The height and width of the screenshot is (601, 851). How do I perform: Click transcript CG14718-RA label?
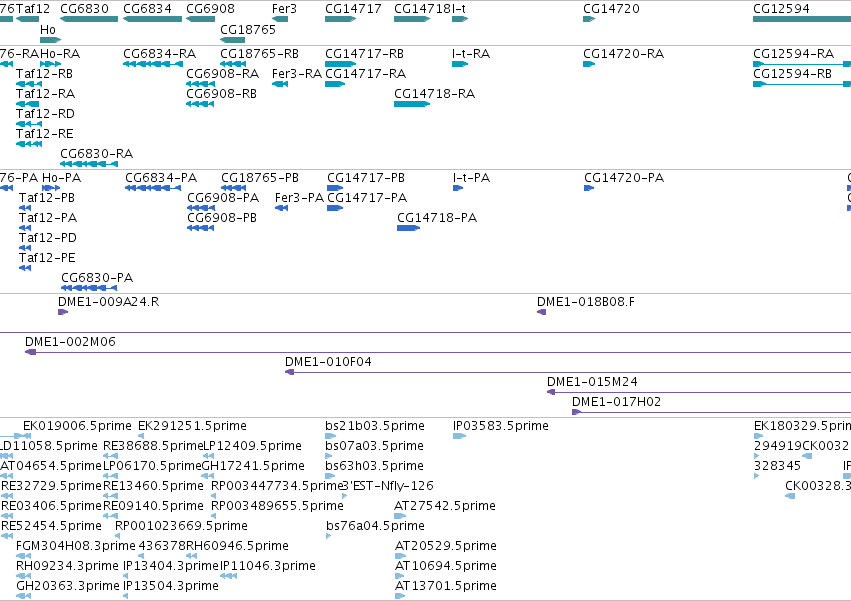pyautogui.click(x=434, y=94)
